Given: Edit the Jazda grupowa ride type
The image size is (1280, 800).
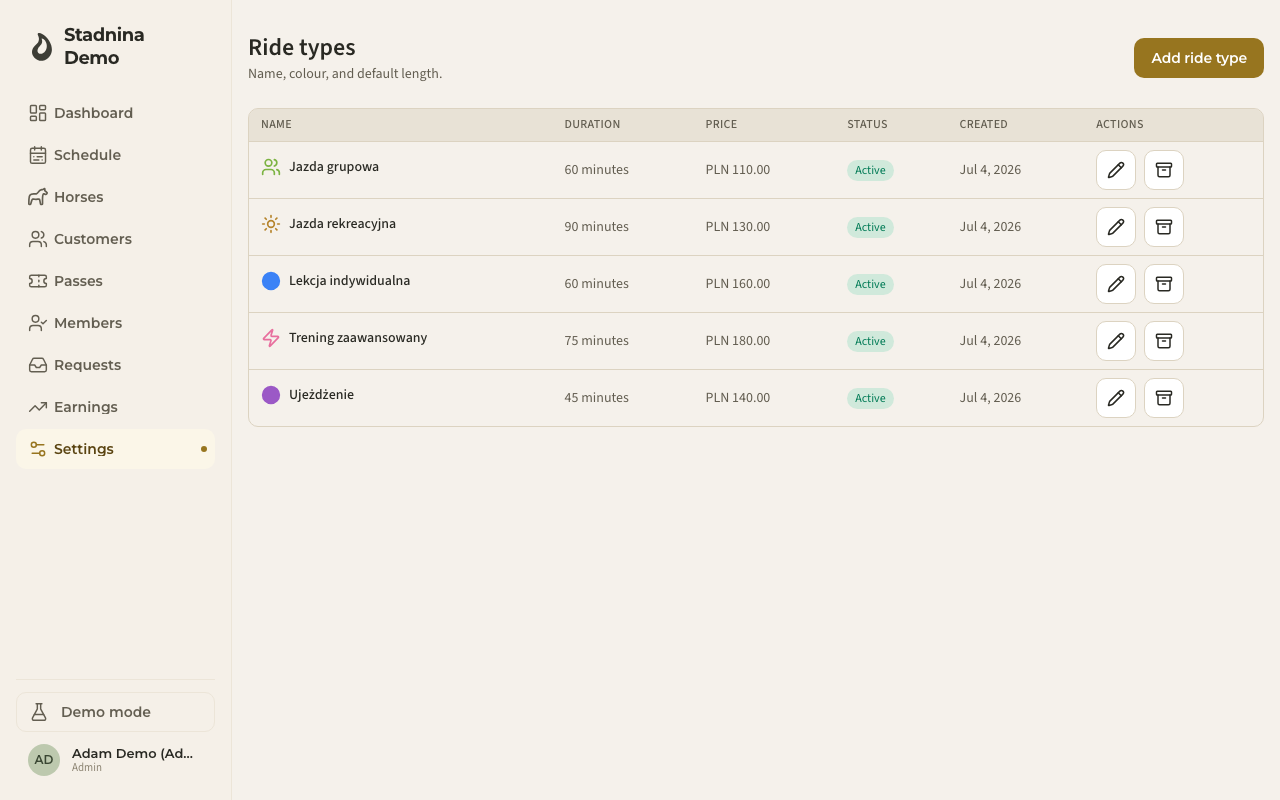Looking at the screenshot, I should (x=1116, y=170).
